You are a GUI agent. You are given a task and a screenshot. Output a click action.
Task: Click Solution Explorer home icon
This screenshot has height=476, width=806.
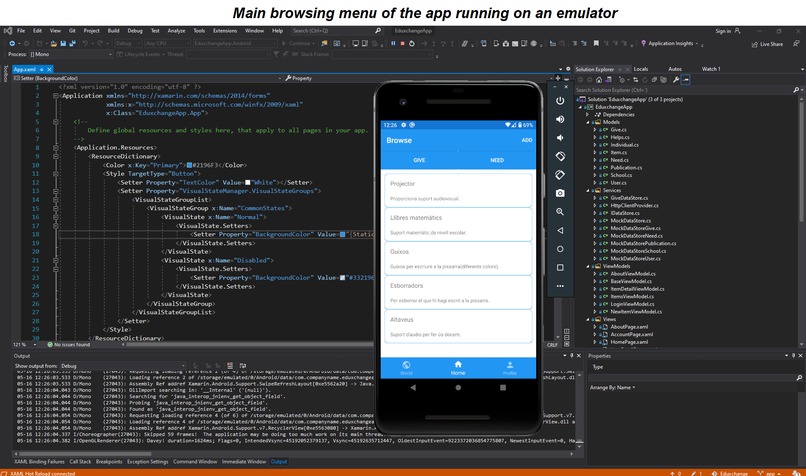(599, 80)
